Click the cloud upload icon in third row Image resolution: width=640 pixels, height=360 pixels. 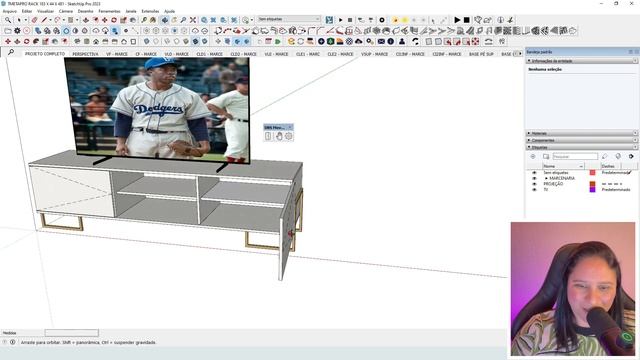(359, 41)
